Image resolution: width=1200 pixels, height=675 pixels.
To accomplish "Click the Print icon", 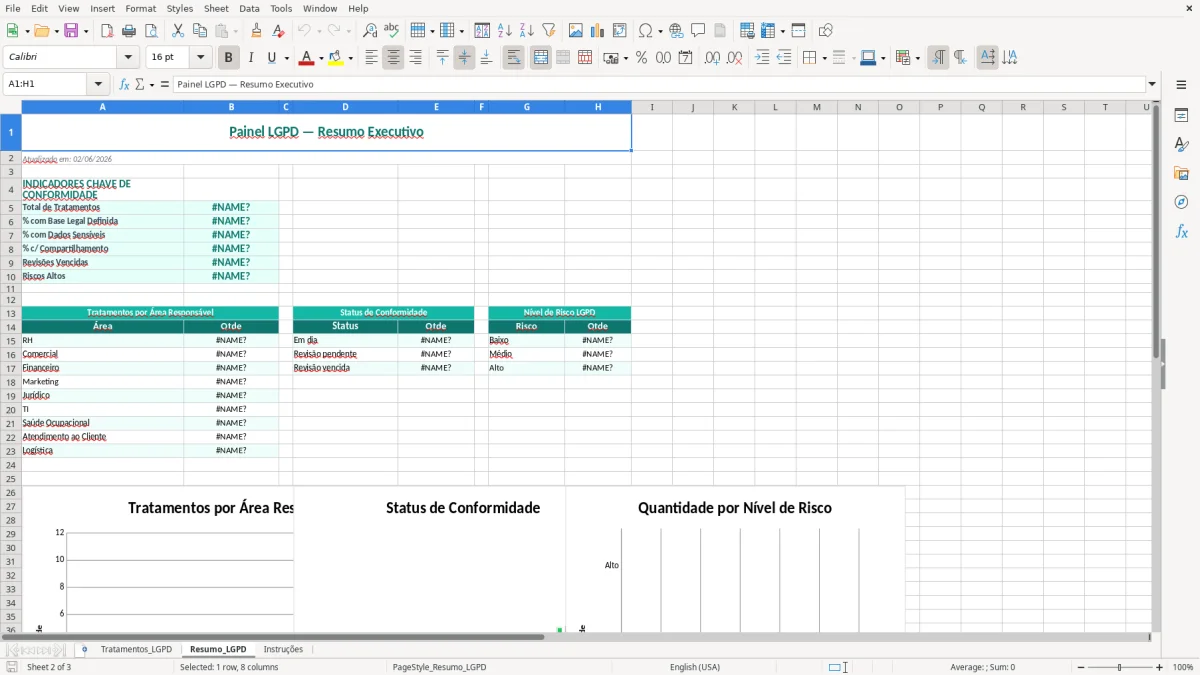I will click(129, 31).
